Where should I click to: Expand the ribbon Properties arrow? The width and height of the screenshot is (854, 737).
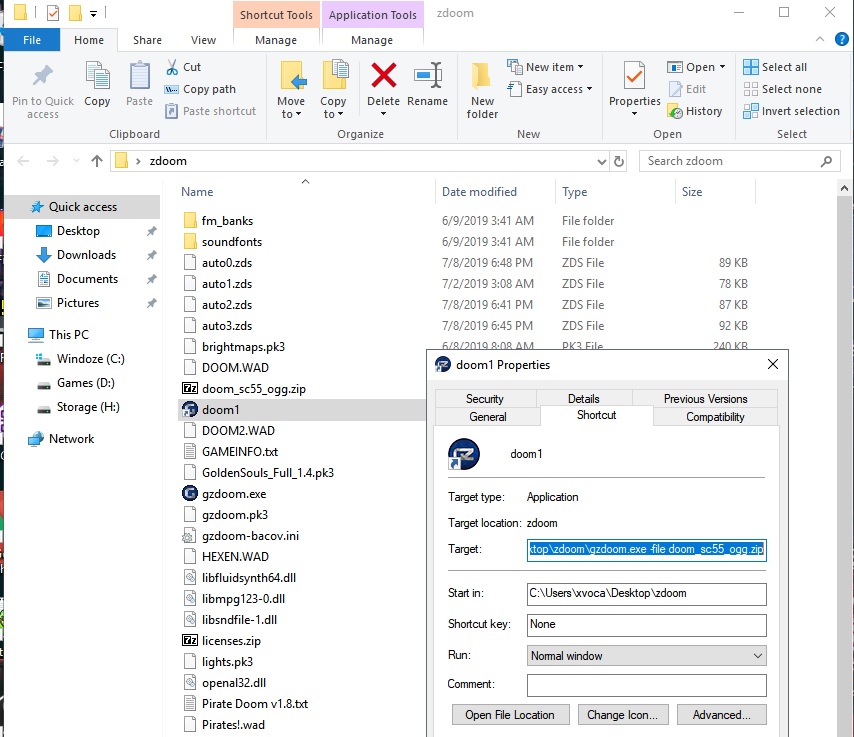click(635, 114)
